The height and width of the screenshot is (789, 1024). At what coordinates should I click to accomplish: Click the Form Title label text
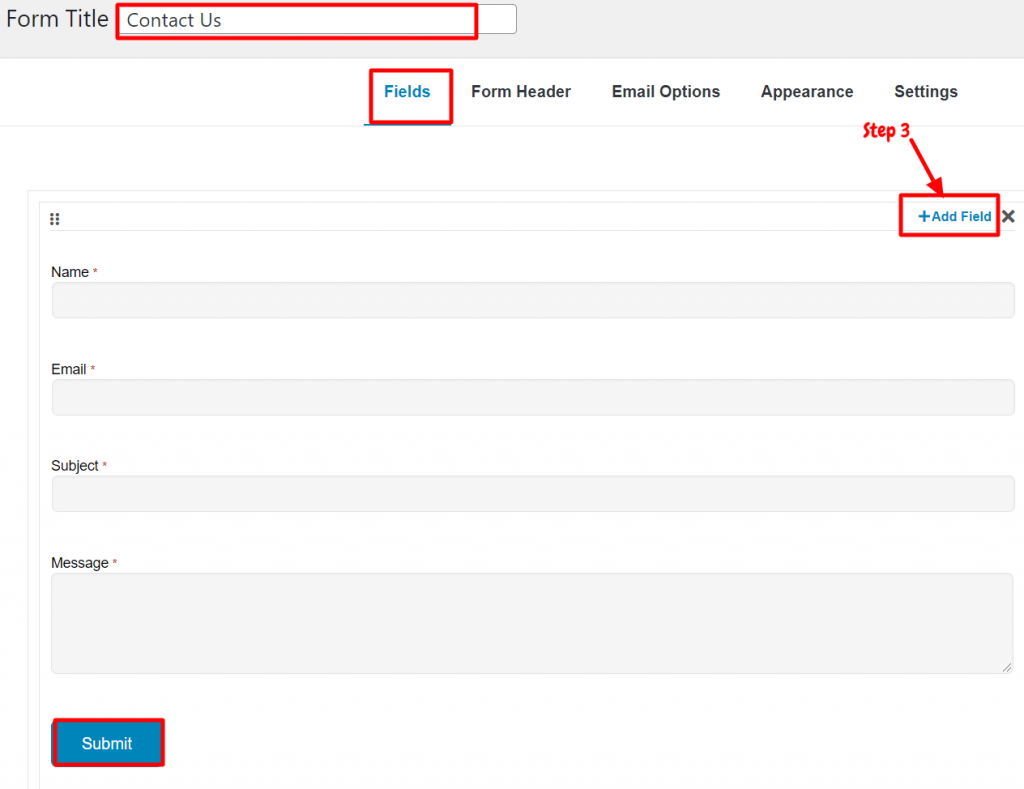[57, 19]
